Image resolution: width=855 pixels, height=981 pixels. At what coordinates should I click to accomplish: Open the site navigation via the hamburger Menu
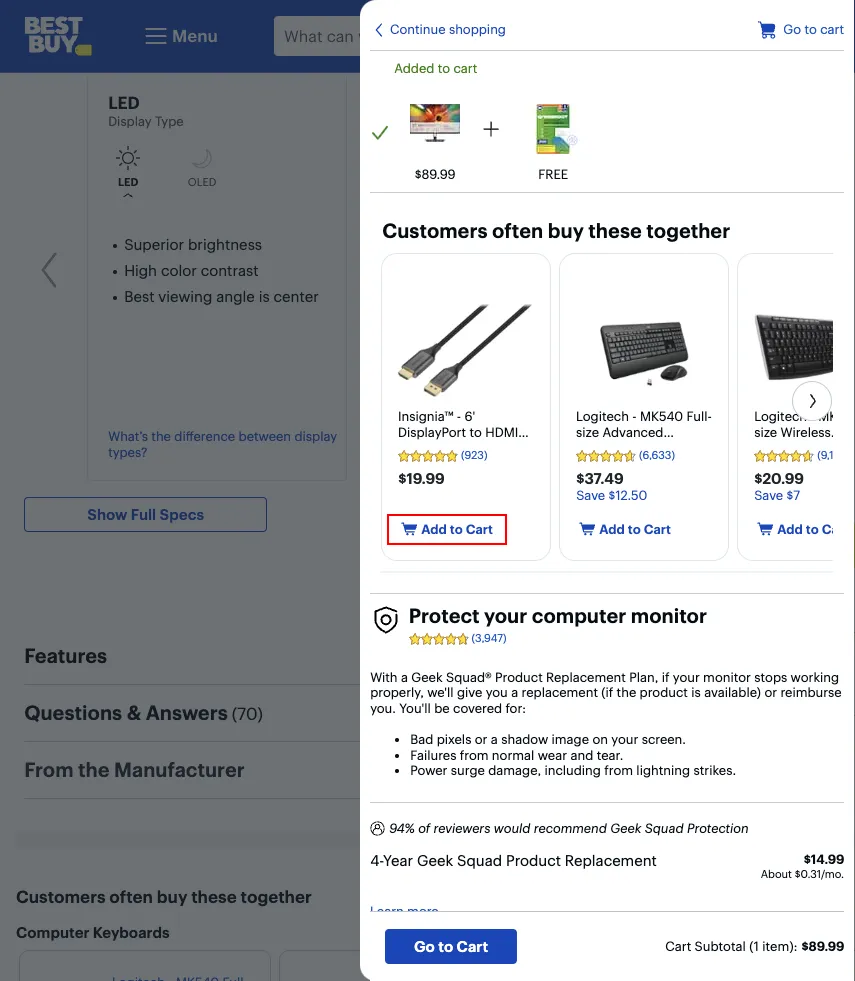coord(180,35)
